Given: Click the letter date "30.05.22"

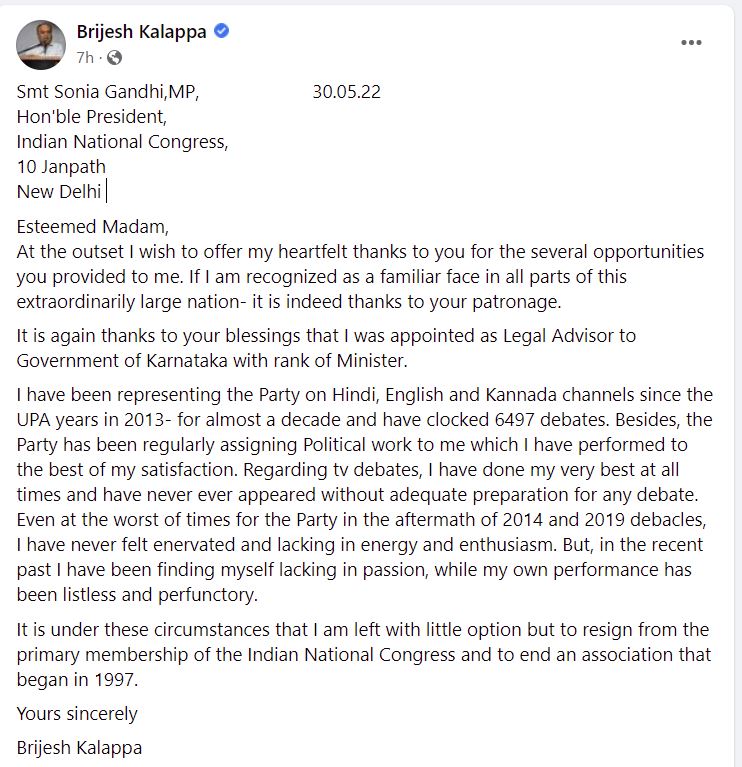Looking at the screenshot, I should click(346, 92).
